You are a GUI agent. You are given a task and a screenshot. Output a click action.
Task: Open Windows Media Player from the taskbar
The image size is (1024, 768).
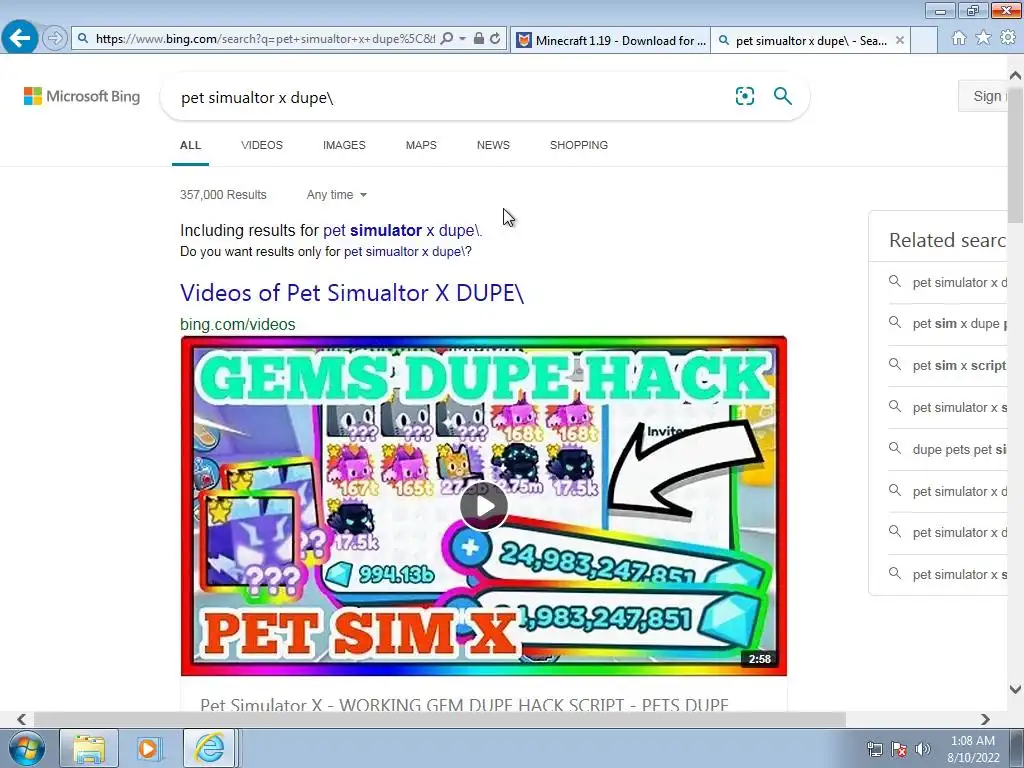[148, 748]
